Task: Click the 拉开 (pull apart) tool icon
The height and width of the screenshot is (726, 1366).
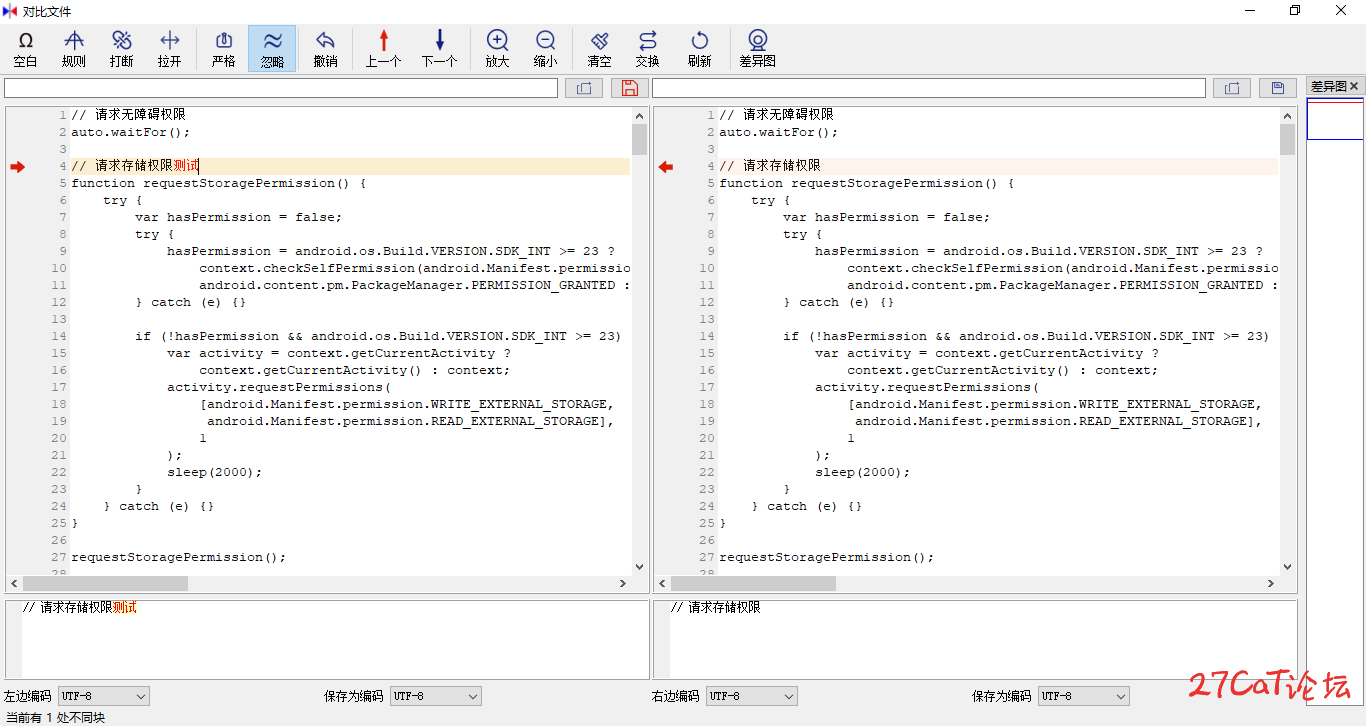Action: pyautogui.click(x=170, y=48)
